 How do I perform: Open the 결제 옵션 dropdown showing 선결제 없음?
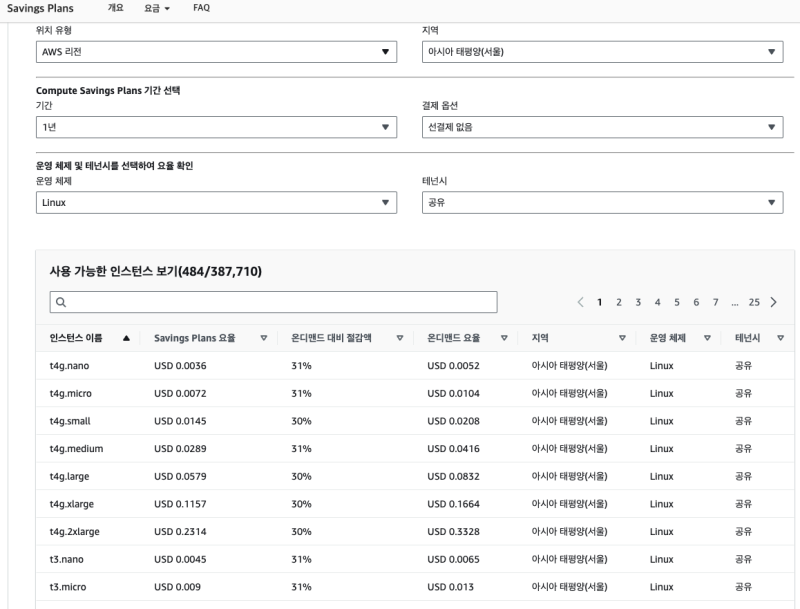point(602,127)
